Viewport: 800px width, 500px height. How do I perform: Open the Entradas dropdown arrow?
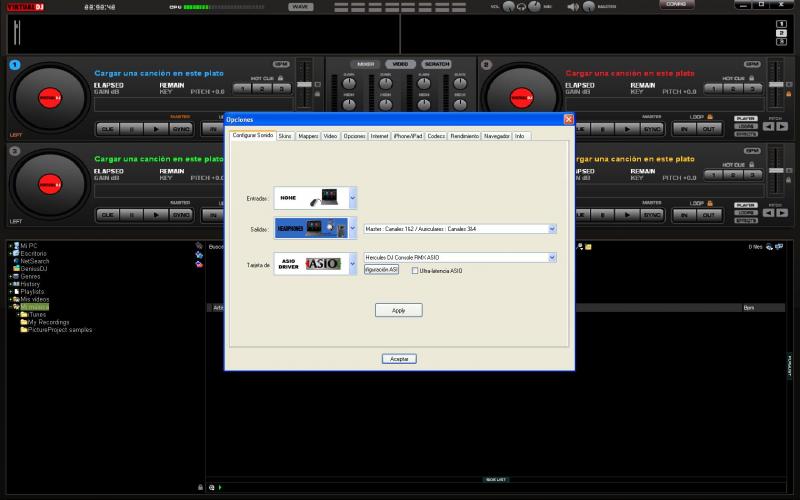(353, 198)
